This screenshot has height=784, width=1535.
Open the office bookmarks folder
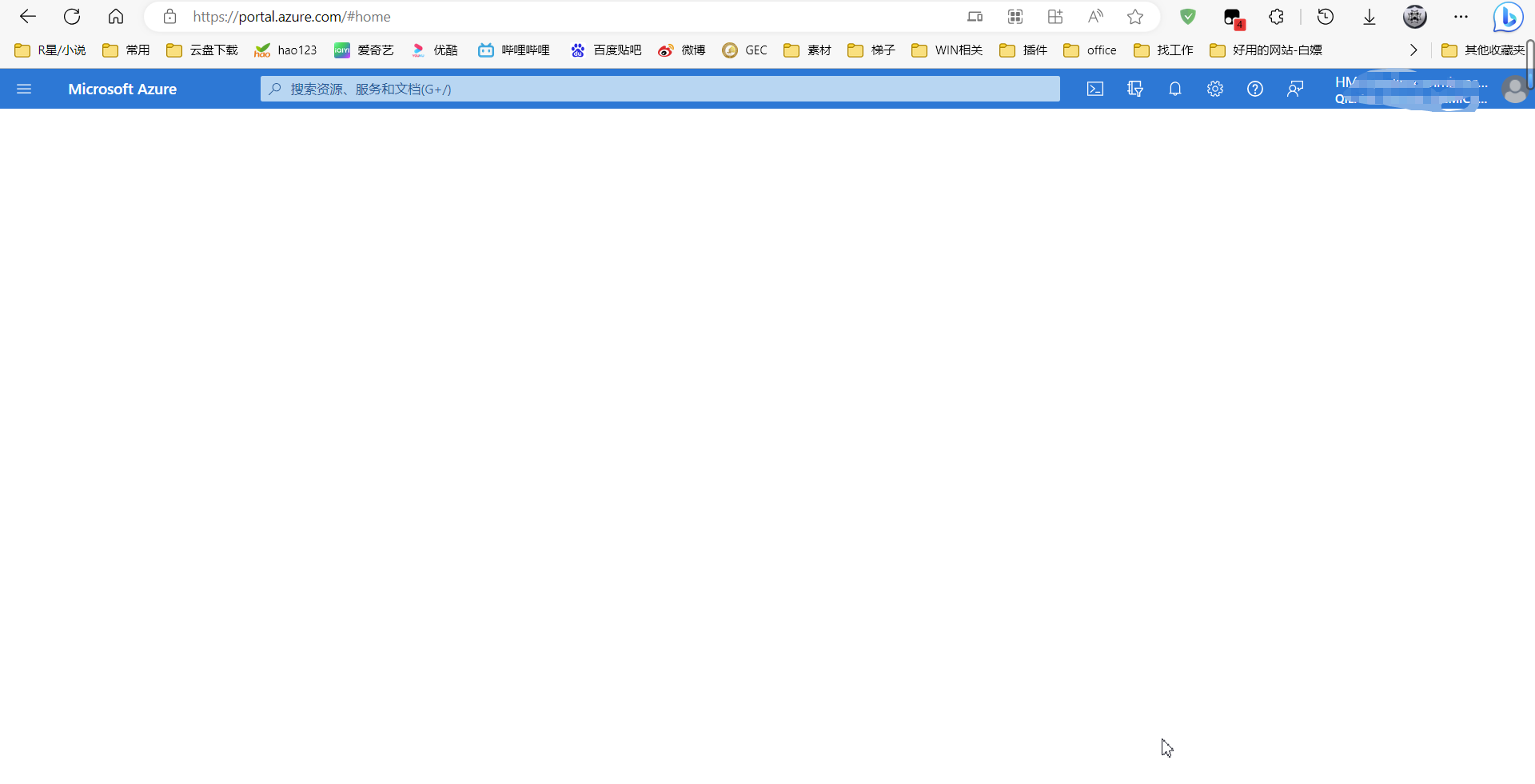pos(1090,50)
